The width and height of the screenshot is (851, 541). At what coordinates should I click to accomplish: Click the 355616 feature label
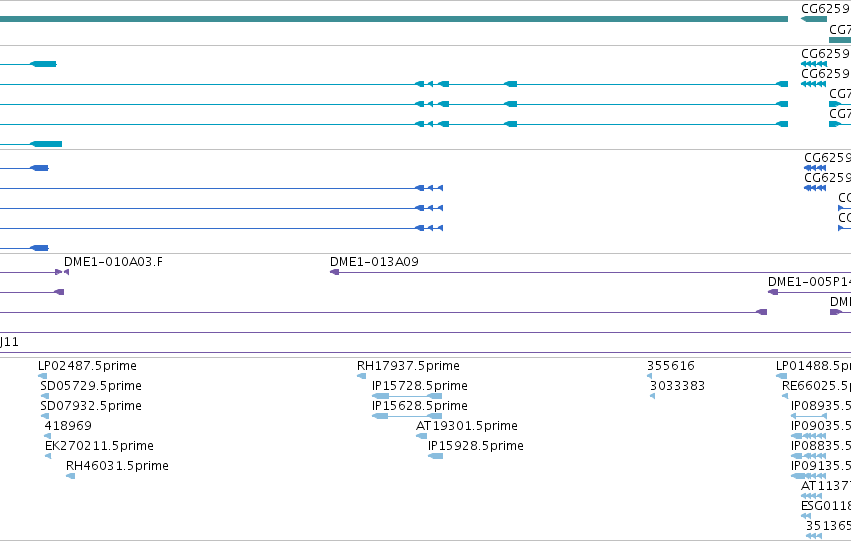671,366
